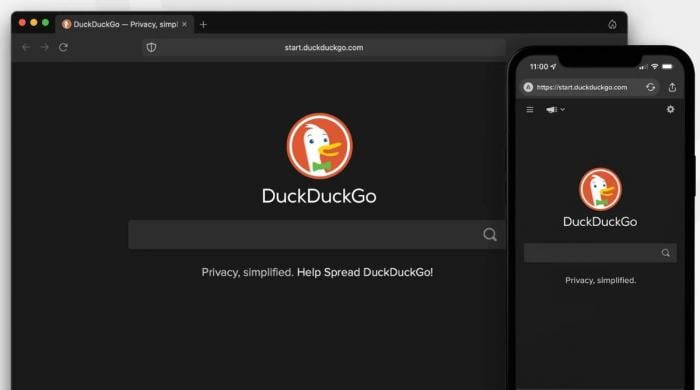Viewport: 700px width, 390px height.
Task: Tap the phone address bar site icon
Action: pos(528,87)
